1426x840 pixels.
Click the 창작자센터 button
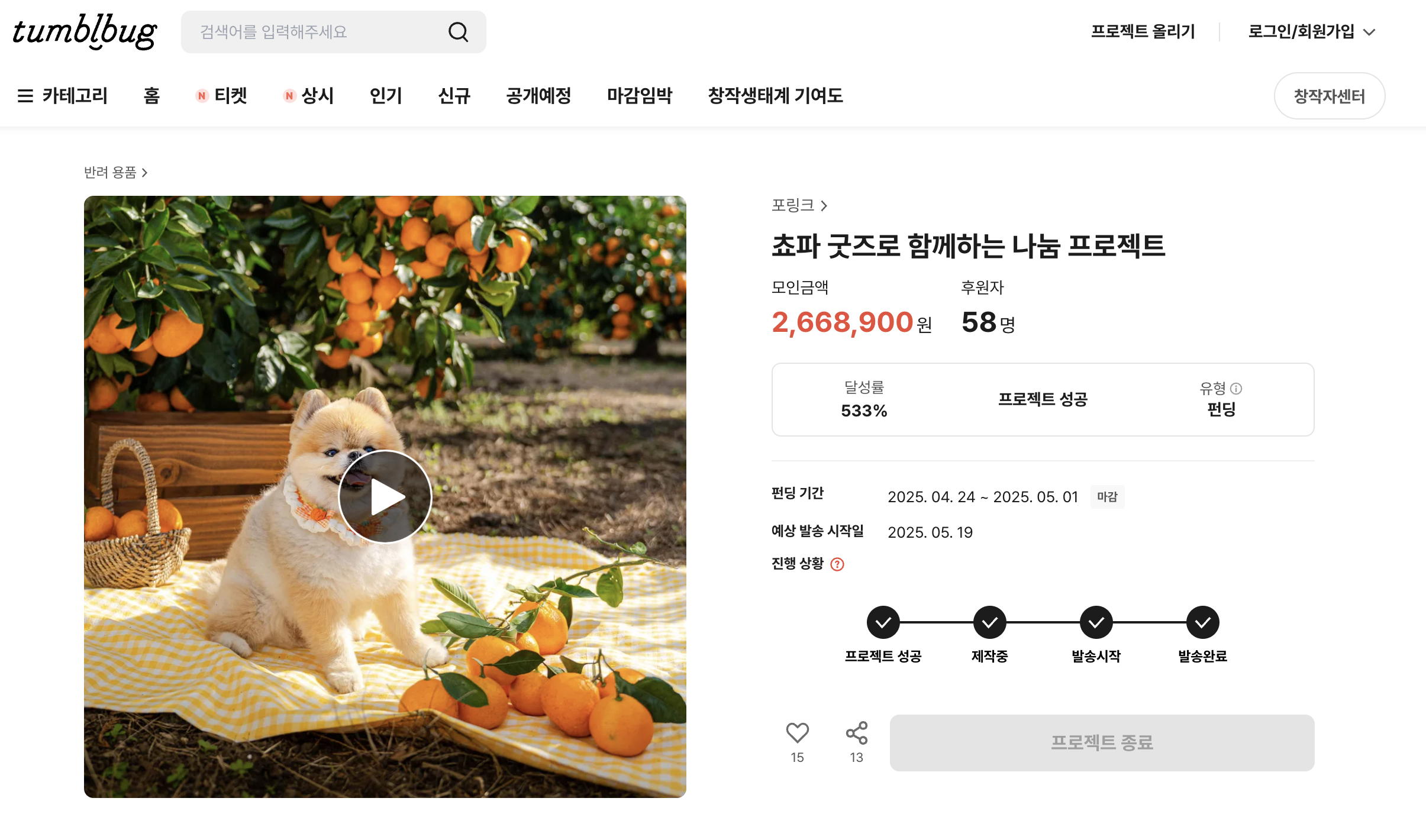1330,96
